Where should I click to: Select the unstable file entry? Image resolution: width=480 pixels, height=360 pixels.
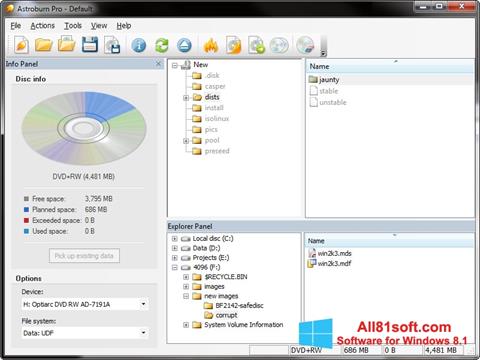point(333,102)
